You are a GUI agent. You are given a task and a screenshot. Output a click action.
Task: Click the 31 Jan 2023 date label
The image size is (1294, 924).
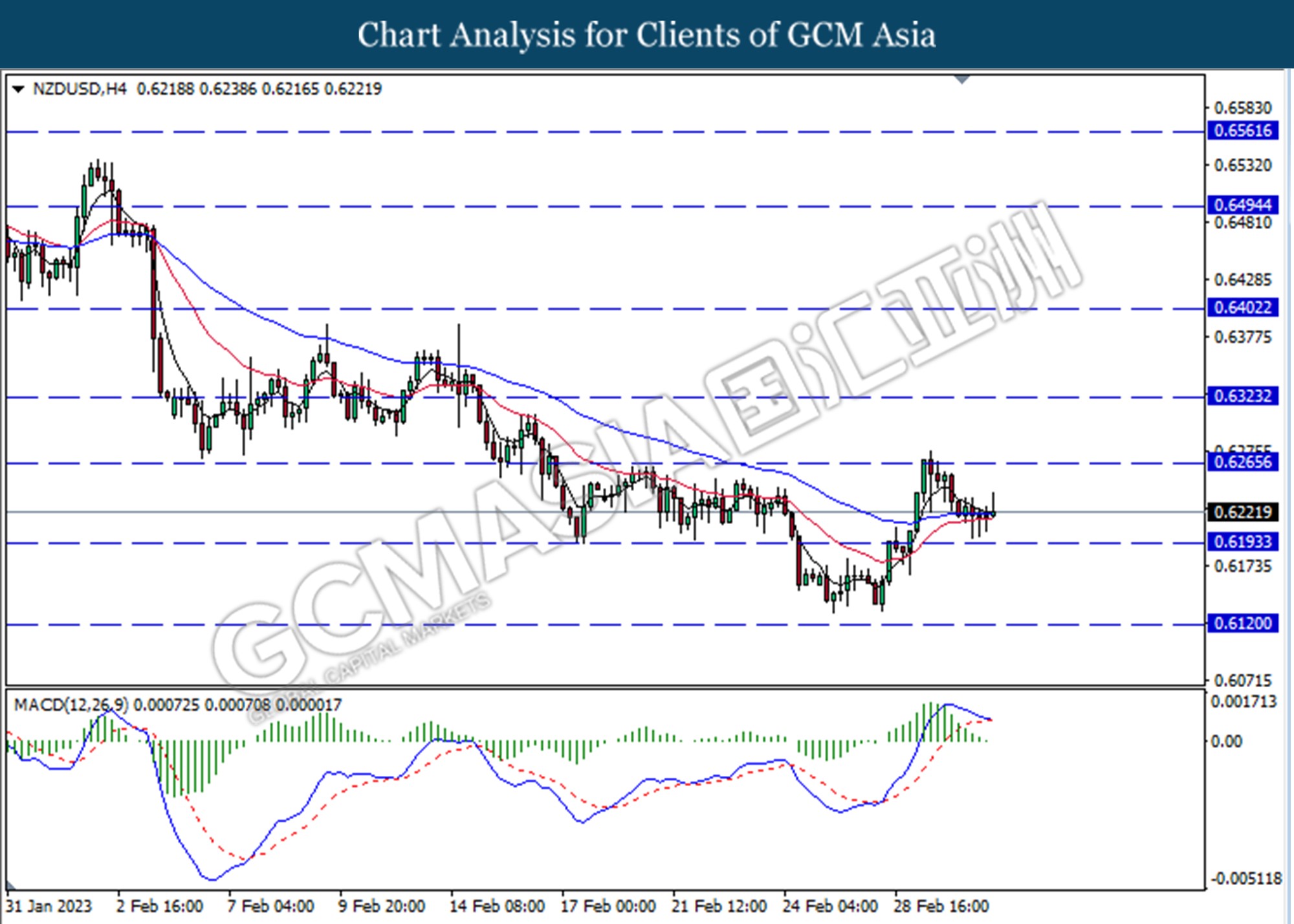coord(49,906)
